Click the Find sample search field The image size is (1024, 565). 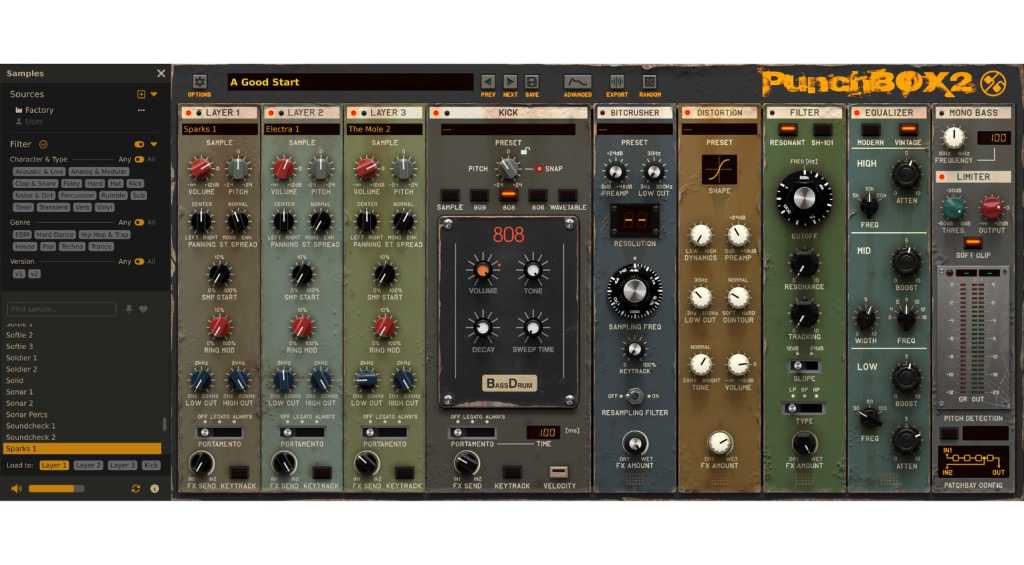click(x=61, y=309)
